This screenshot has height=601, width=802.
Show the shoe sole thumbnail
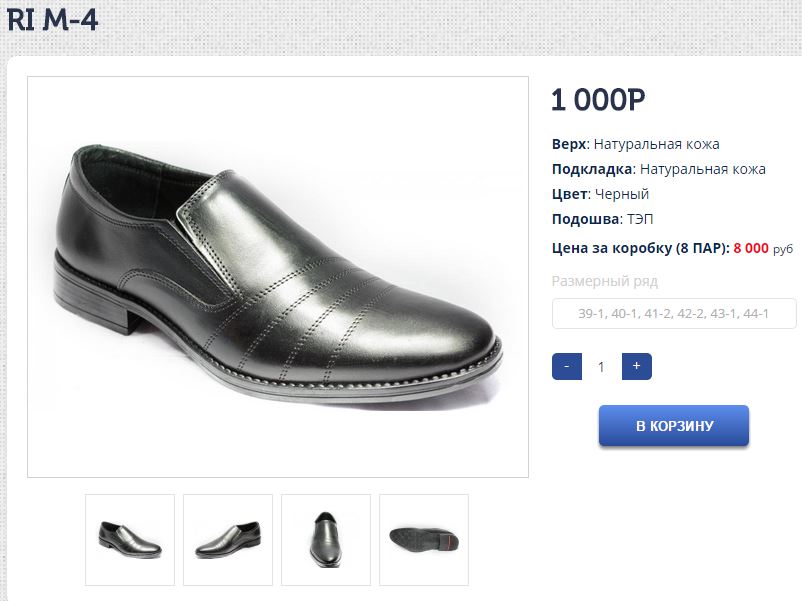pyautogui.click(x=424, y=539)
